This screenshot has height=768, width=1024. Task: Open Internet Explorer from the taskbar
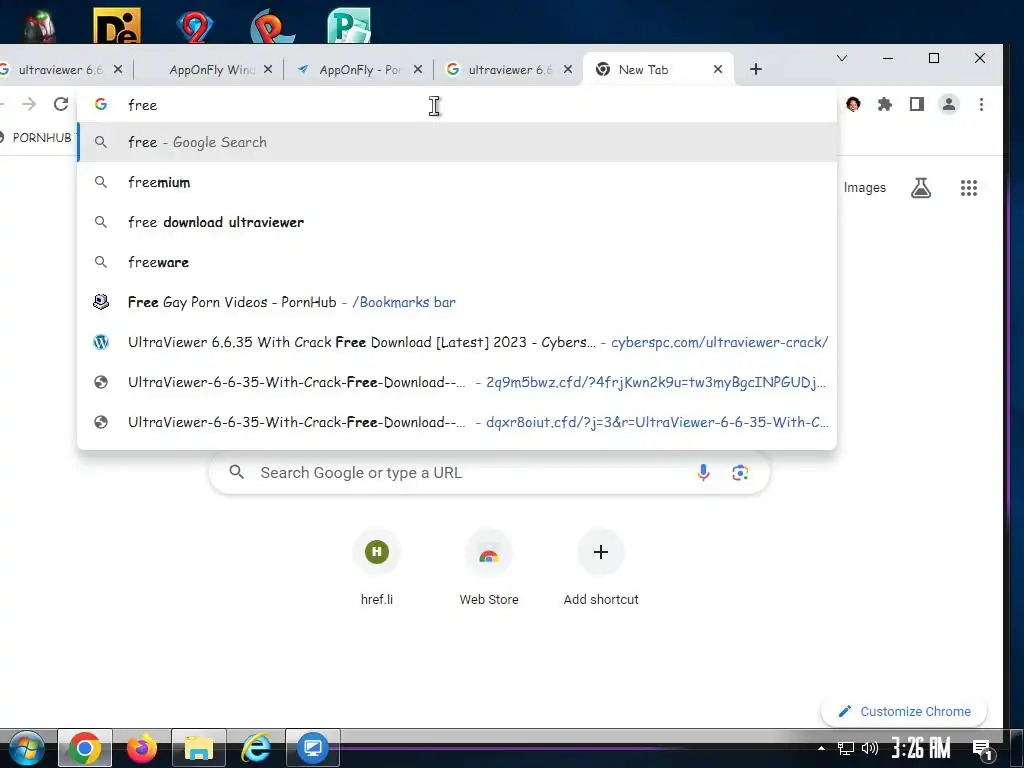256,748
